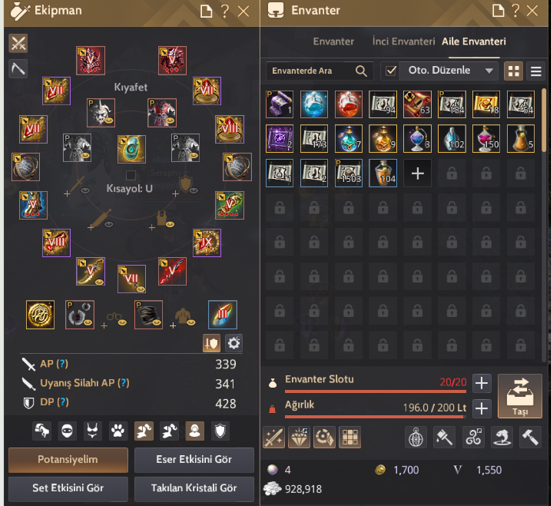Switch to İnci Envanteri tab
This screenshot has height=506, width=551.
pyautogui.click(x=403, y=41)
